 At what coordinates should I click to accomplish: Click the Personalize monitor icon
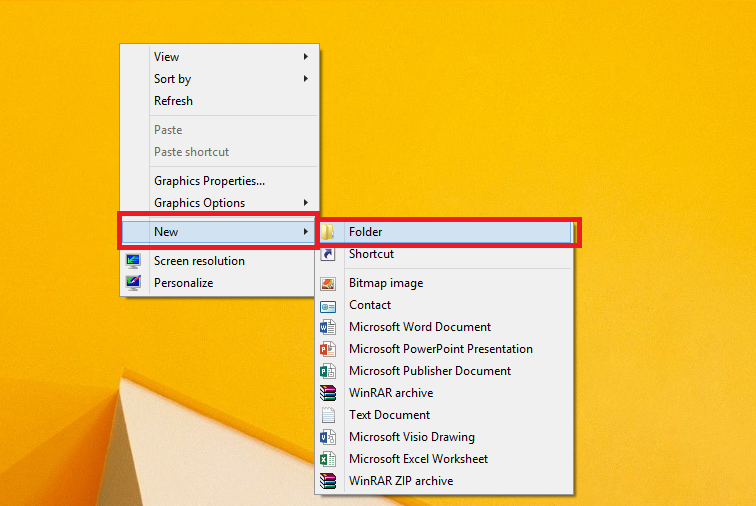tap(133, 283)
